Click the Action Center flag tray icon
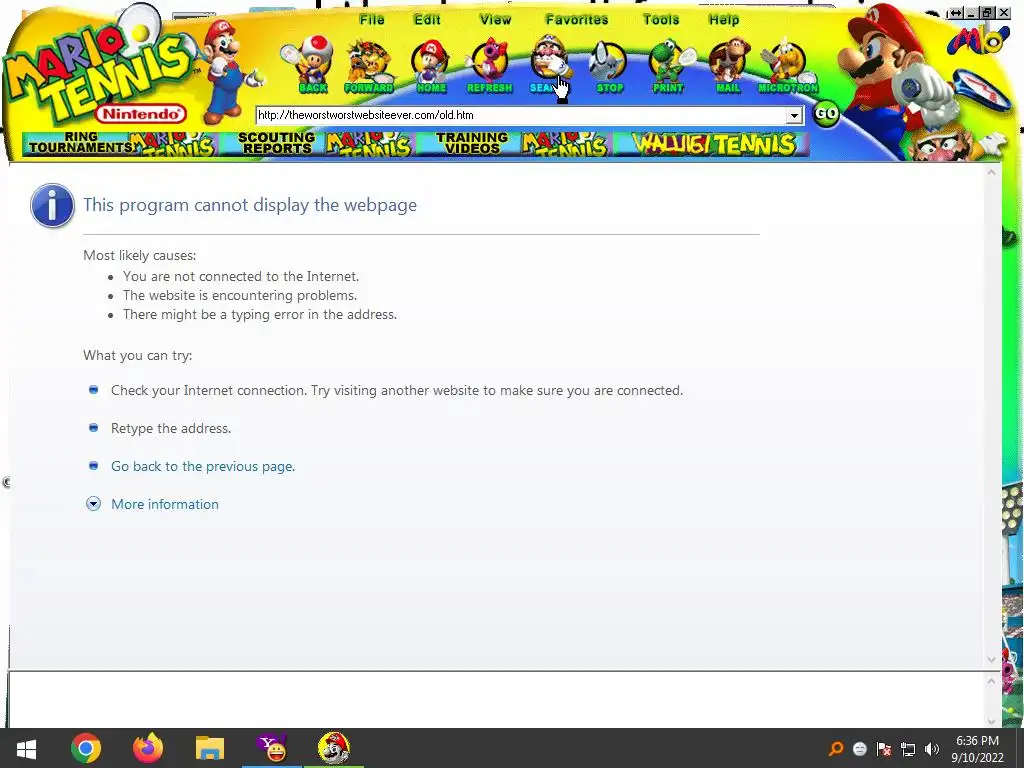The image size is (1024, 768). pyautogui.click(x=884, y=749)
